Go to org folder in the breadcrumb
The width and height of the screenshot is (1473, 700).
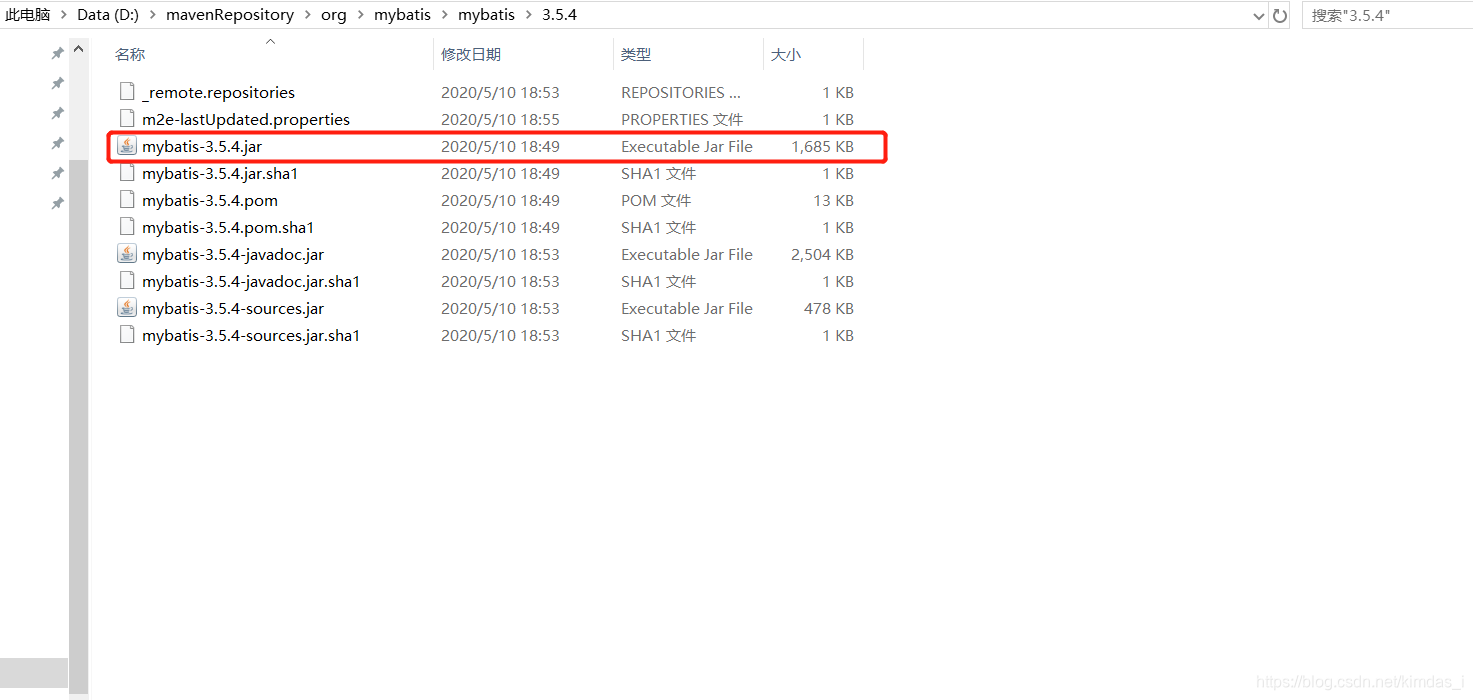pyautogui.click(x=334, y=15)
